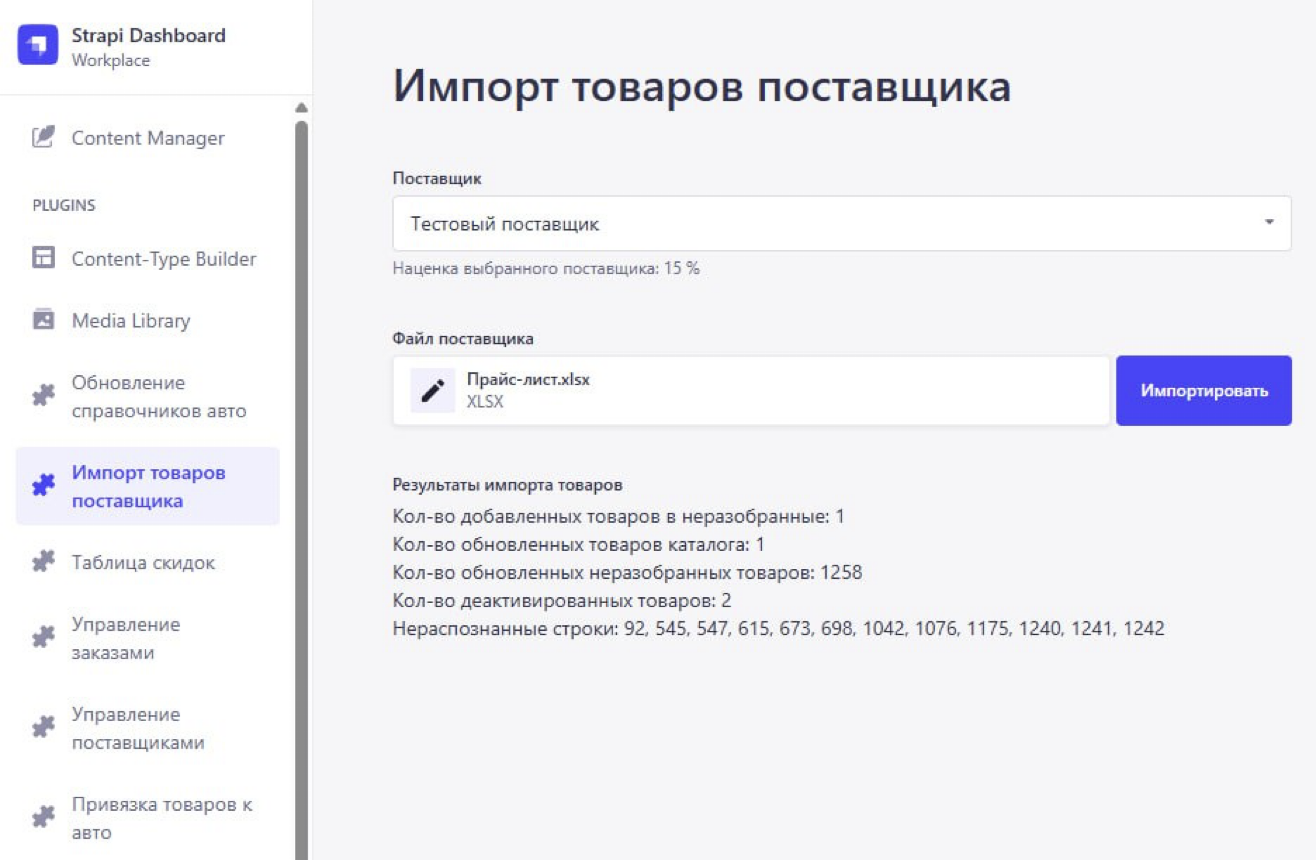Screen dimensions: 1316x860
Task: Click the Content Manager pencil icon
Action: coord(43,138)
